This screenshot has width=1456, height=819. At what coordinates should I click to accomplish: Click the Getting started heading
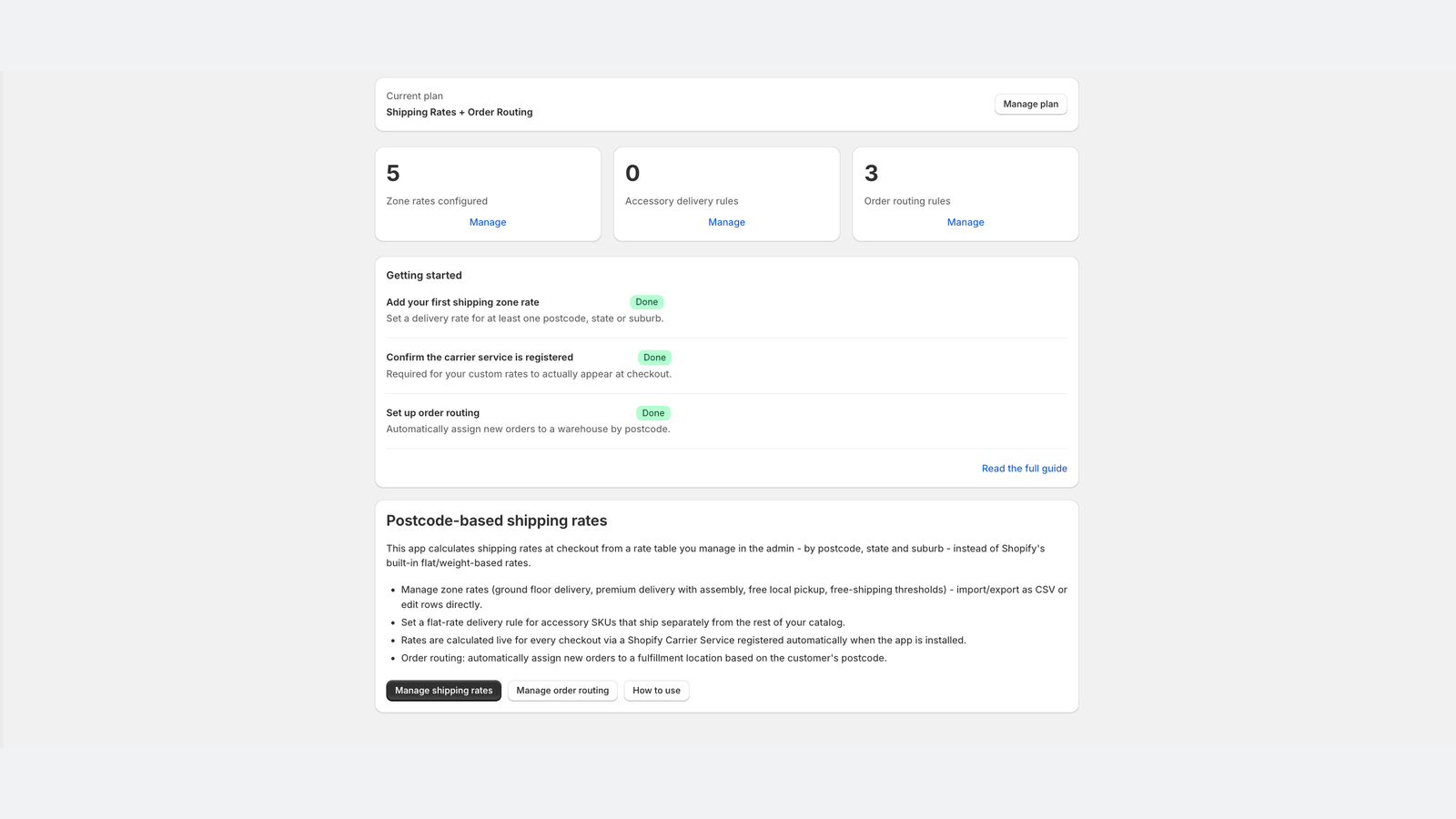pyautogui.click(x=424, y=275)
